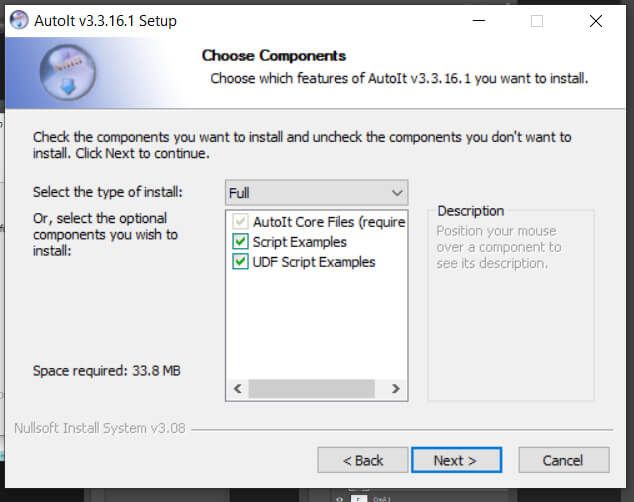Open the install type dropdown showing Full
634x502 pixels.
coord(317,193)
